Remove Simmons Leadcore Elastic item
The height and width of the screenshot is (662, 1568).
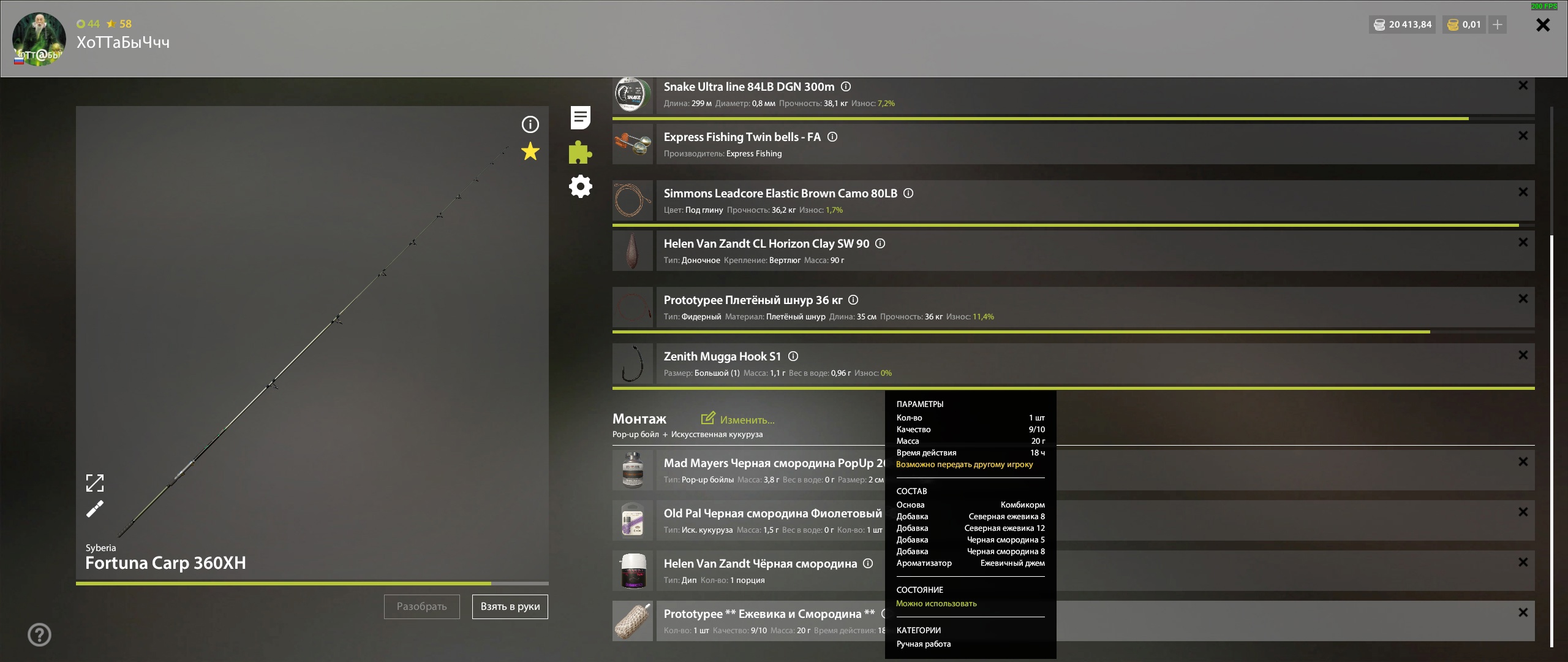(x=1523, y=192)
